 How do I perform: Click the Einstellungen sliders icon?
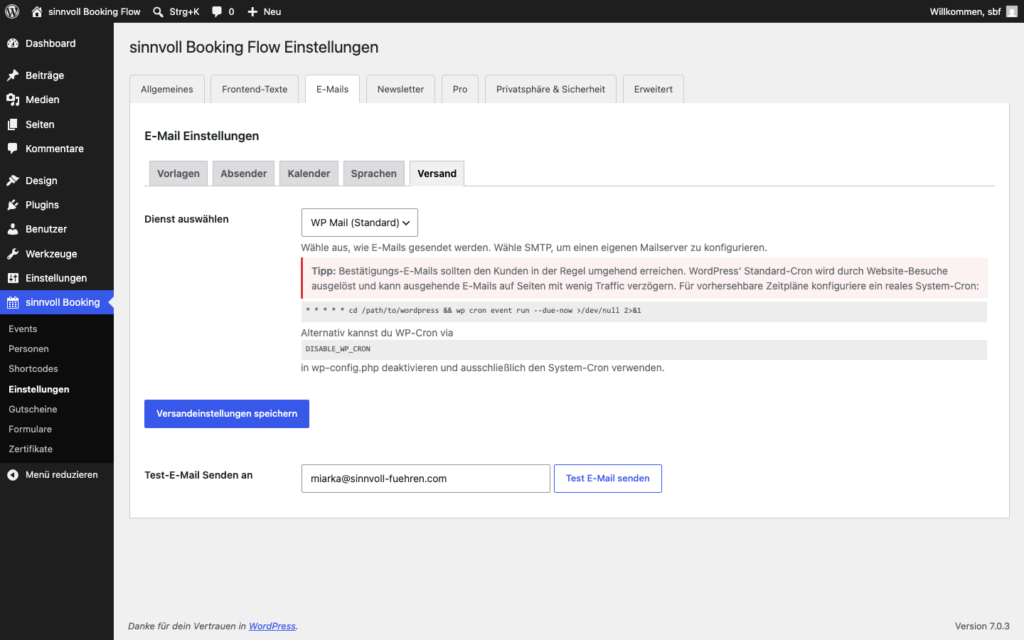[x=13, y=278]
